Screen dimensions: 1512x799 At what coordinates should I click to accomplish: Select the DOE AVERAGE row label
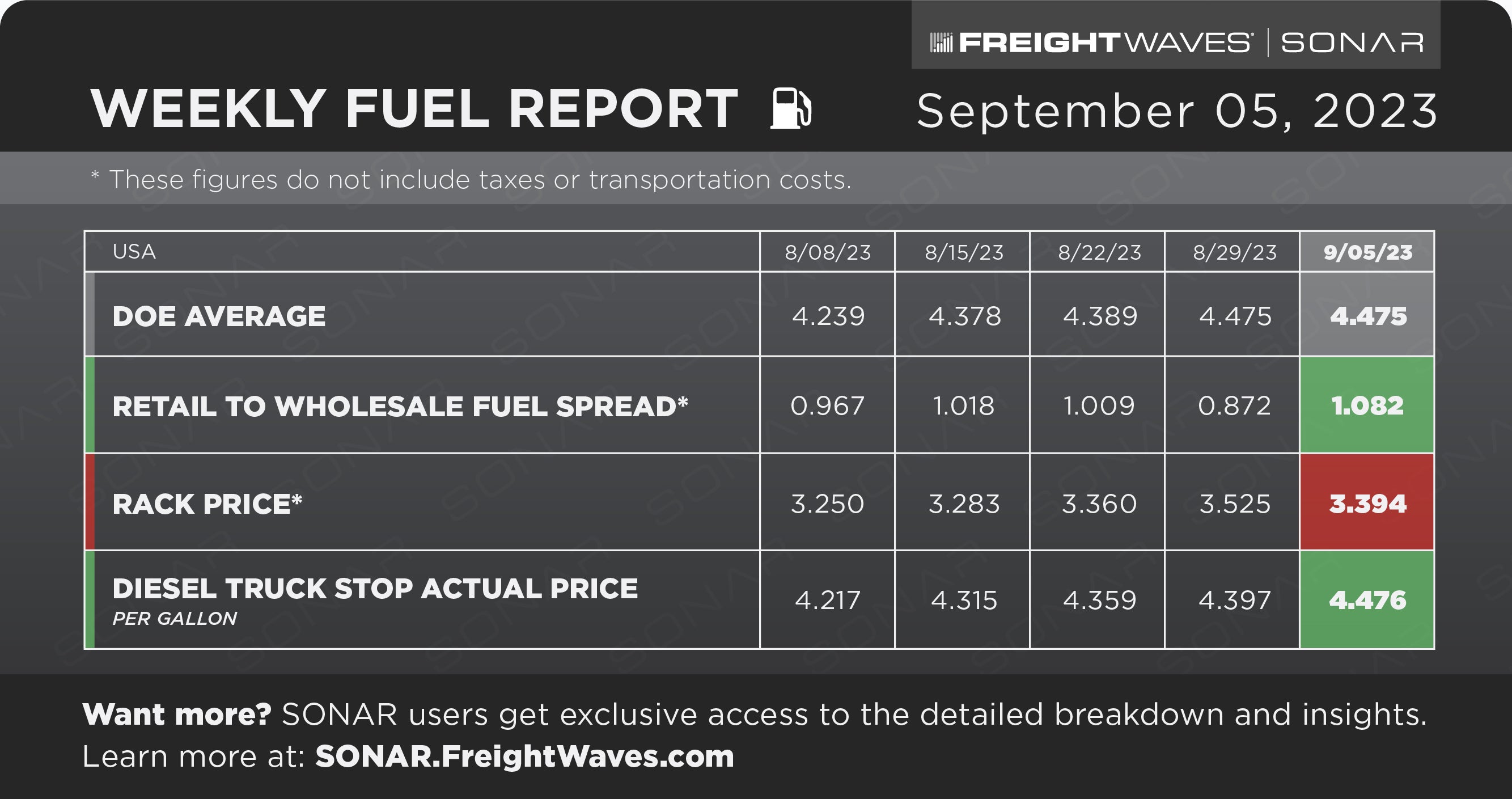pyautogui.click(x=219, y=316)
